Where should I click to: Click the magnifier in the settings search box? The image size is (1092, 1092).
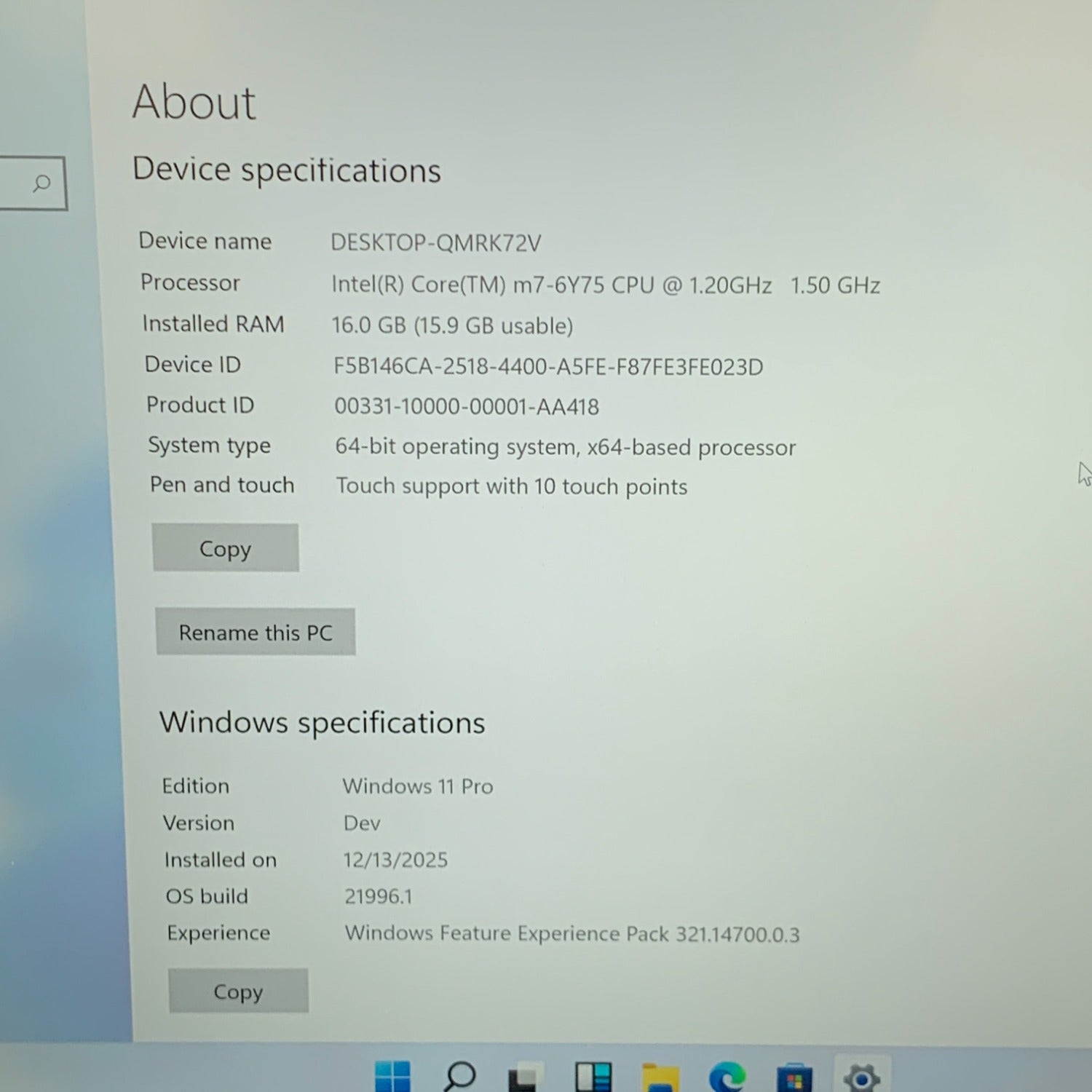click(x=41, y=183)
